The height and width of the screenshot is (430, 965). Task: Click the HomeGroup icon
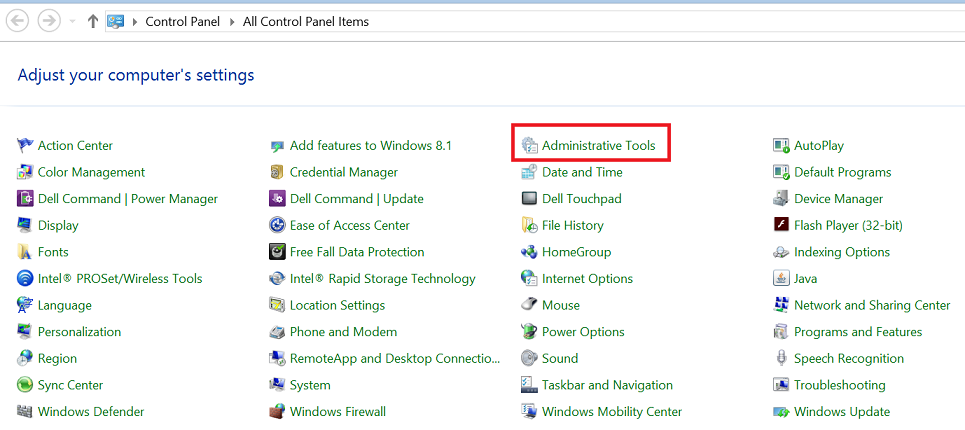click(x=529, y=252)
